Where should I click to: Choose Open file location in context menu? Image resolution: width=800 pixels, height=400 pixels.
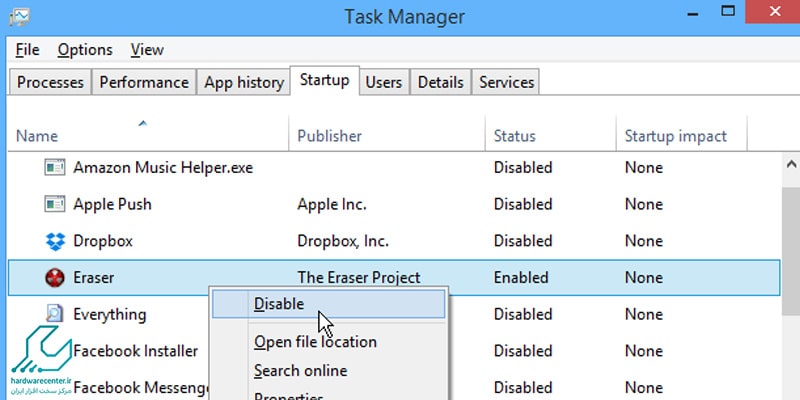[315, 341]
